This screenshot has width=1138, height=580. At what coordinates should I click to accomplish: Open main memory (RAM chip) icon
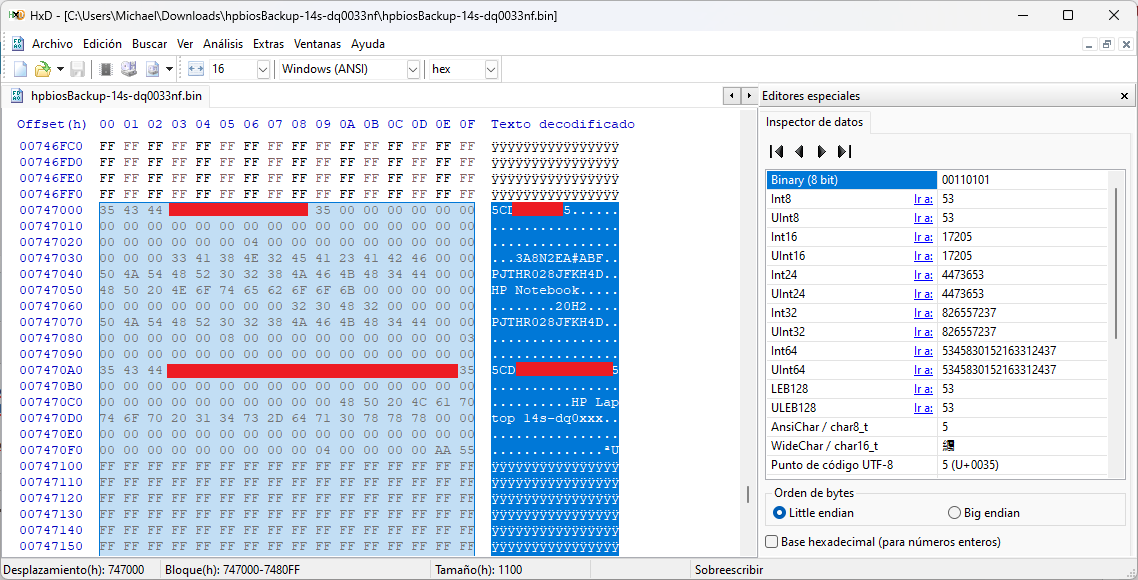107,69
